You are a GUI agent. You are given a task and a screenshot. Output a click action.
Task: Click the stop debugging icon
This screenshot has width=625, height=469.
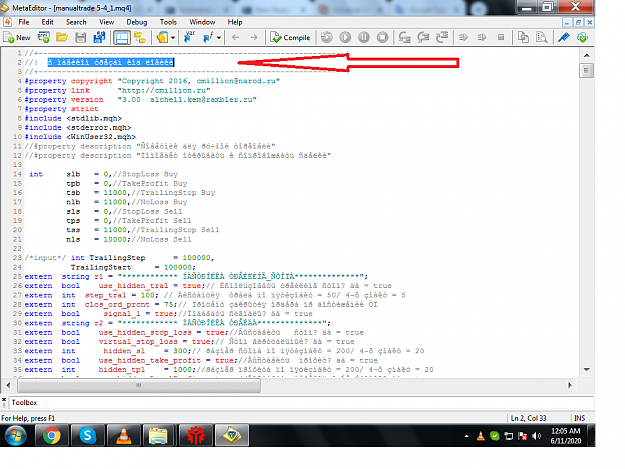tap(382, 37)
